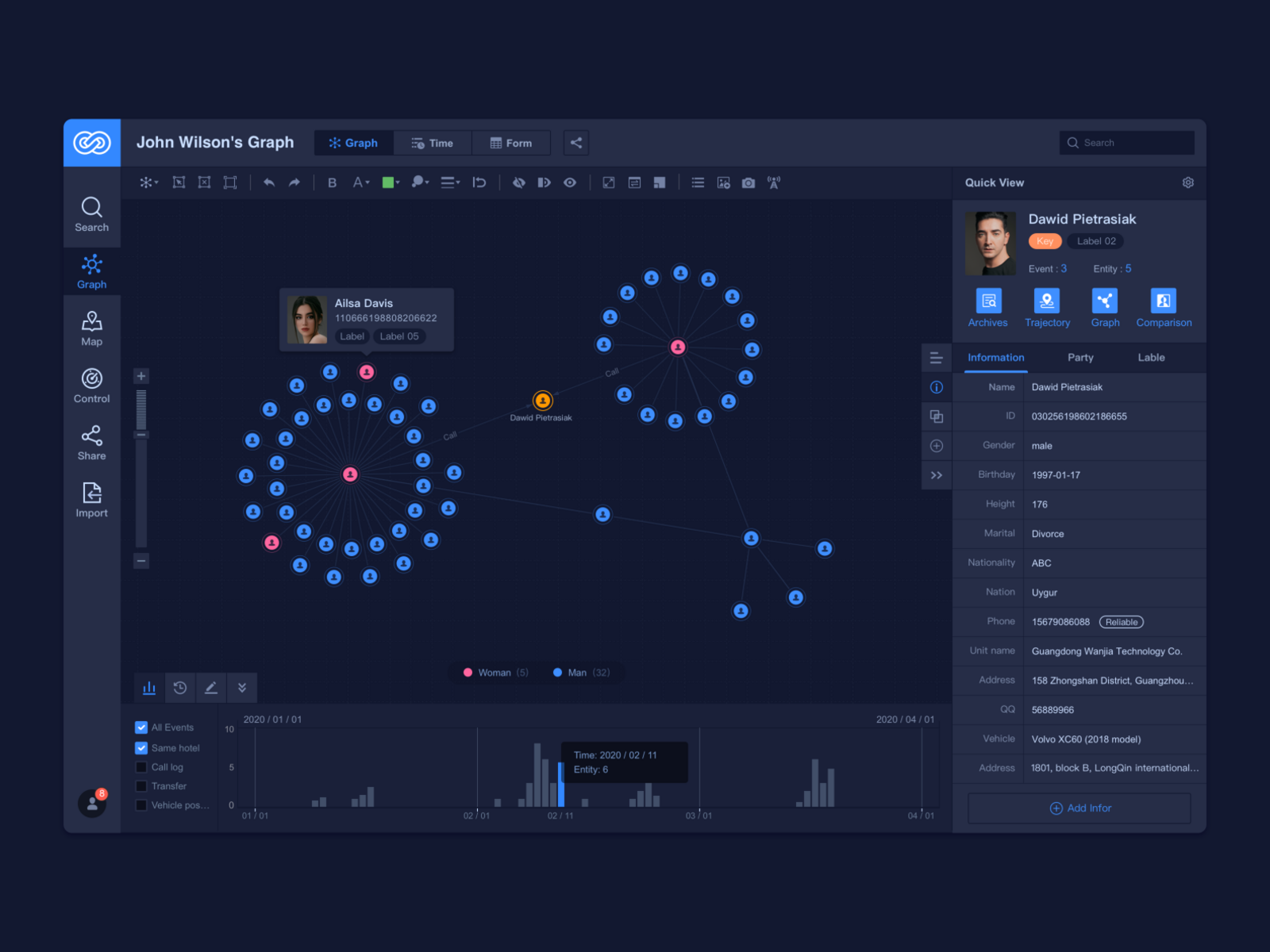Click the info circle side icon
This screenshot has width=1270, height=952.
tap(937, 387)
